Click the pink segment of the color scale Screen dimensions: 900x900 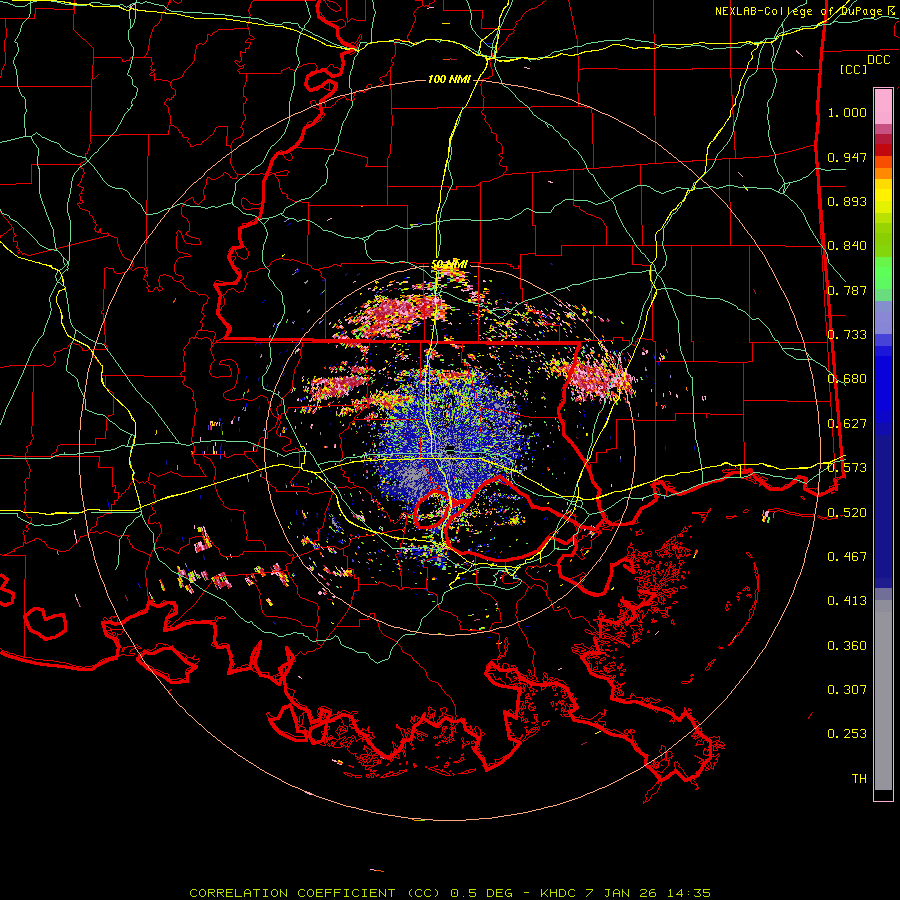pyautogui.click(x=883, y=107)
